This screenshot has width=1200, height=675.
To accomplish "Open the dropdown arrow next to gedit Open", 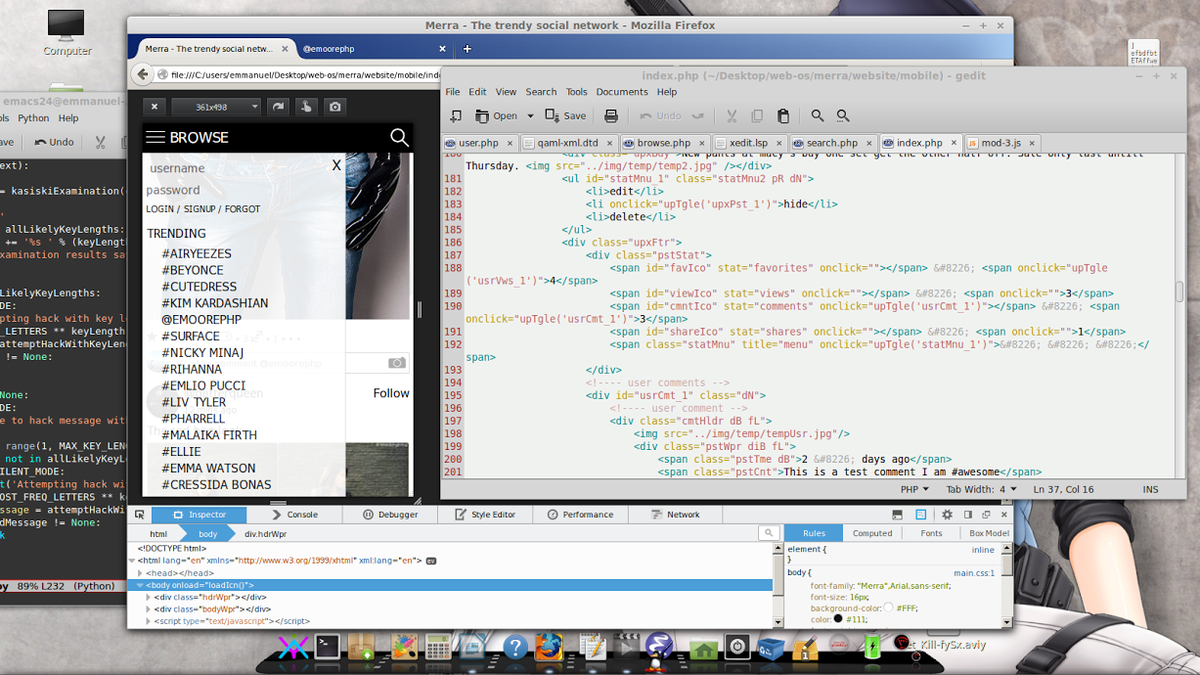I will coord(529,116).
